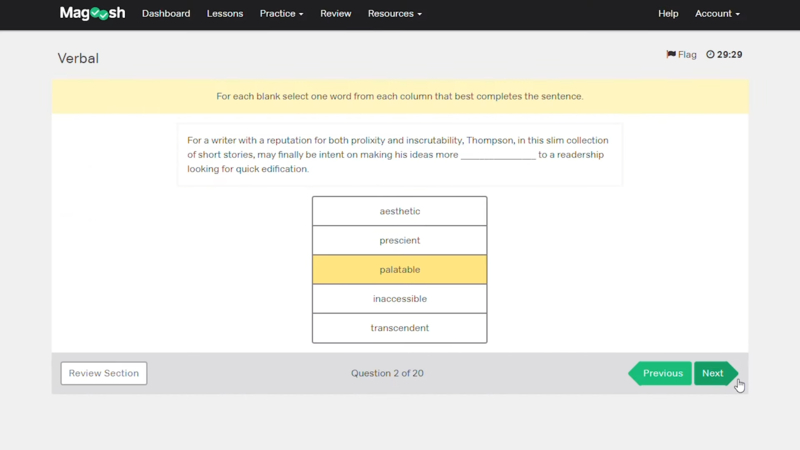This screenshot has height=450, width=800.
Task: Click the 'Question 2 of 20' label
Action: [x=387, y=373]
